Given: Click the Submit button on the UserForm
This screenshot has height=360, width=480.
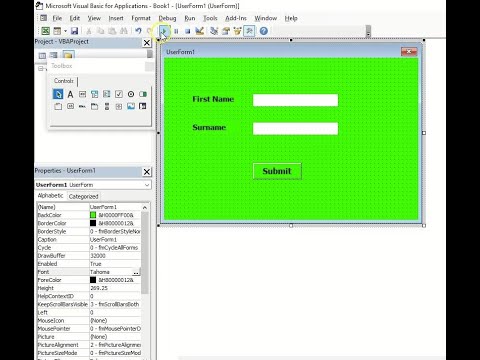Looking at the screenshot, I should pos(277,171).
